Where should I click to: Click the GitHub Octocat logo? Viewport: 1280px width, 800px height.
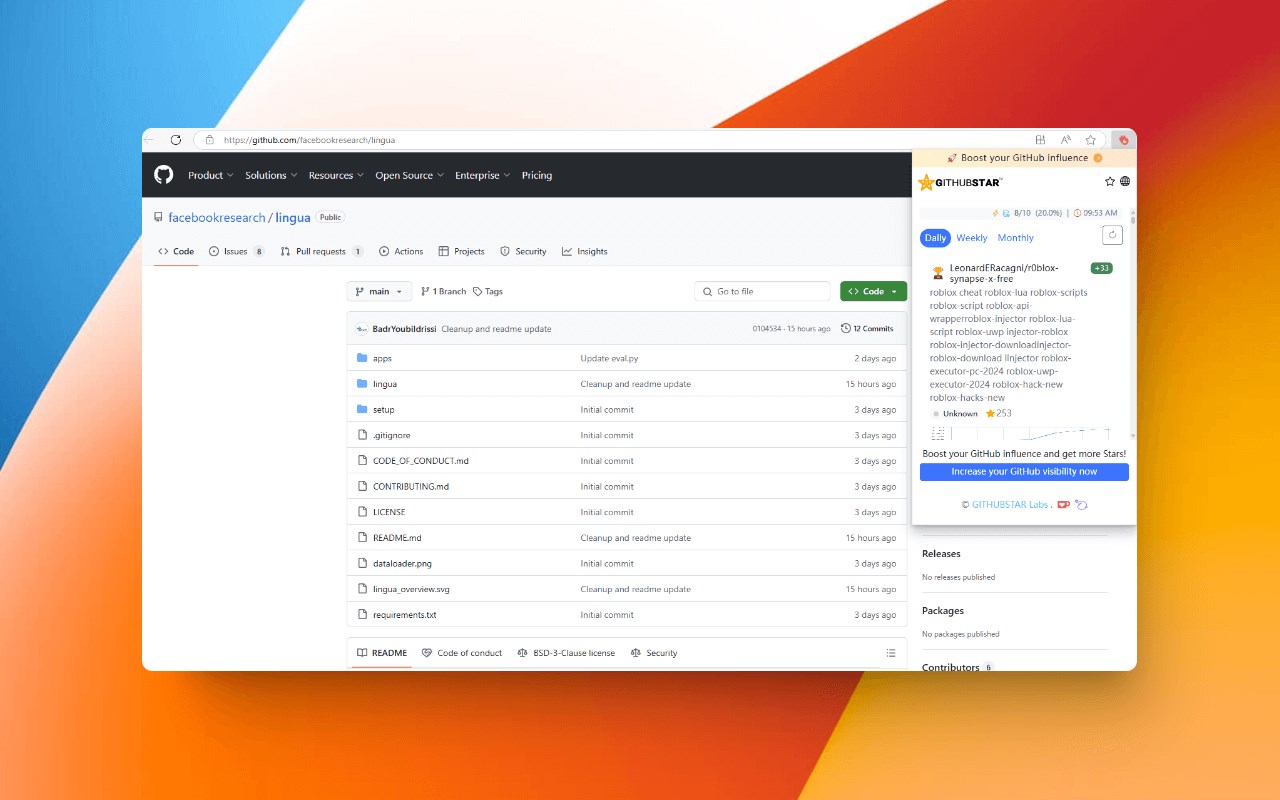(164, 175)
